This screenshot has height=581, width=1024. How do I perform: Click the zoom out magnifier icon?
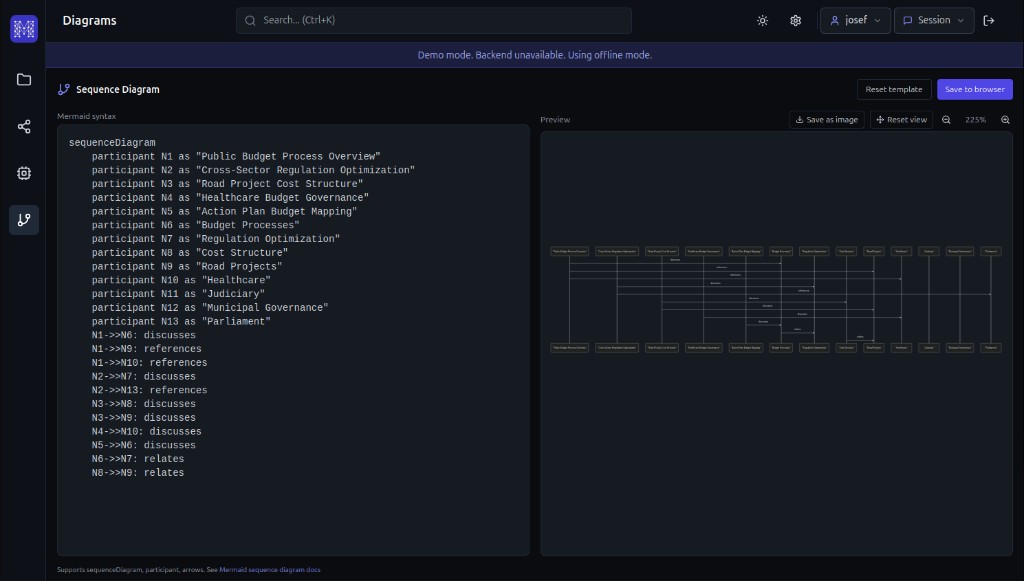[x=946, y=119]
